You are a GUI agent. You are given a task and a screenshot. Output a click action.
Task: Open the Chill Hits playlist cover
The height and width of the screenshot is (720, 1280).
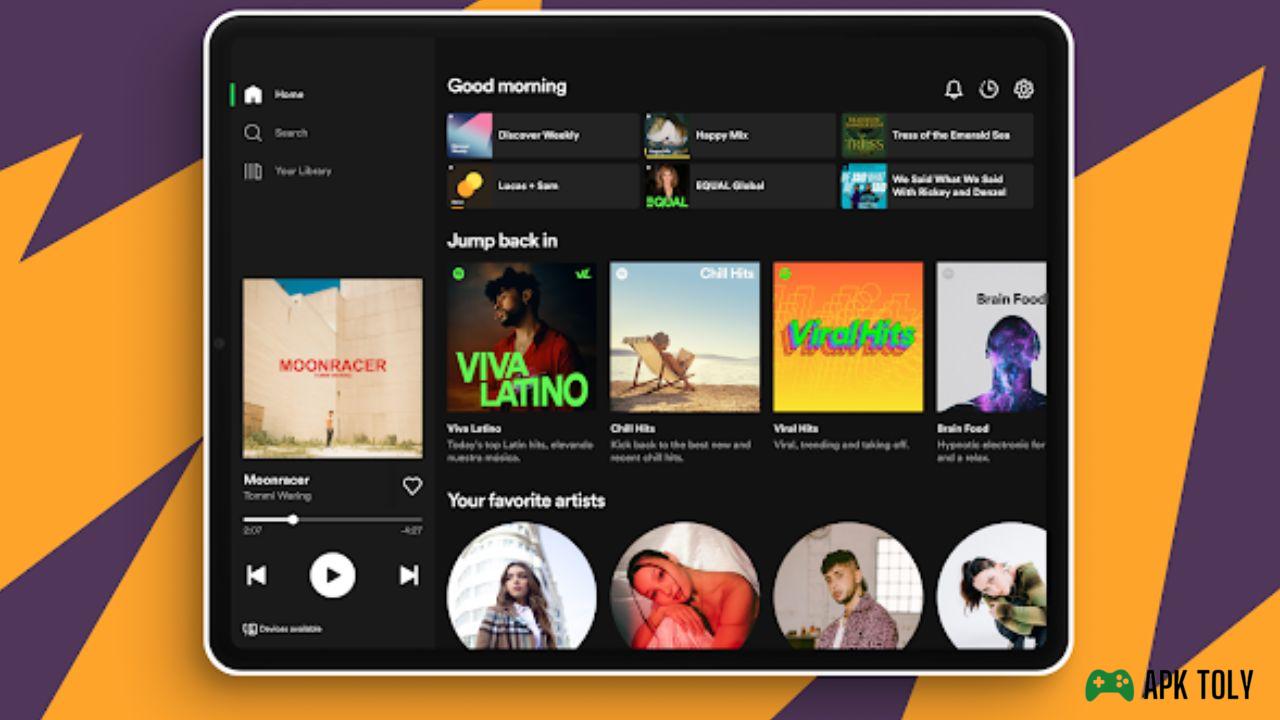(685, 337)
